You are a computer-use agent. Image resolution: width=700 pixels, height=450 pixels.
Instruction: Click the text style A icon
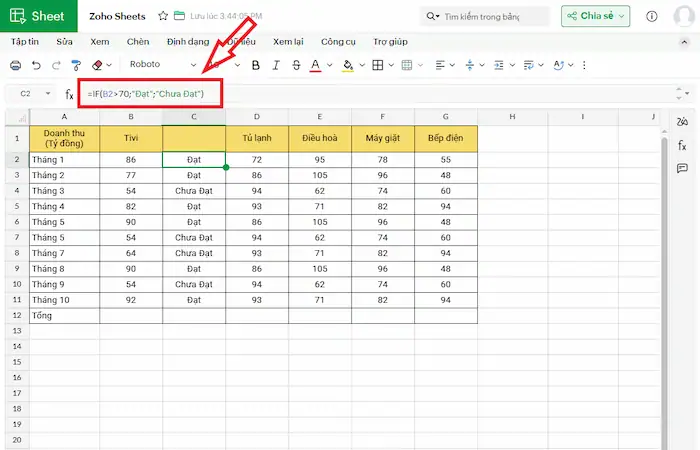tap(558, 65)
